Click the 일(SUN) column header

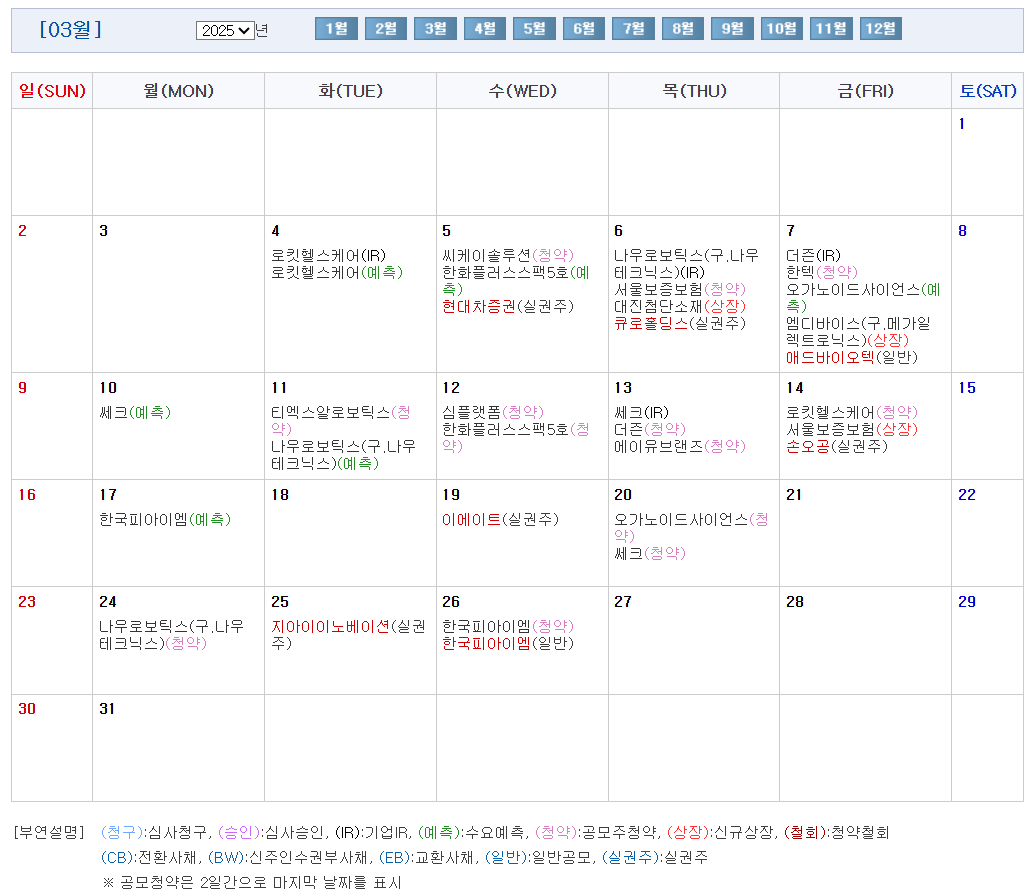[53, 91]
